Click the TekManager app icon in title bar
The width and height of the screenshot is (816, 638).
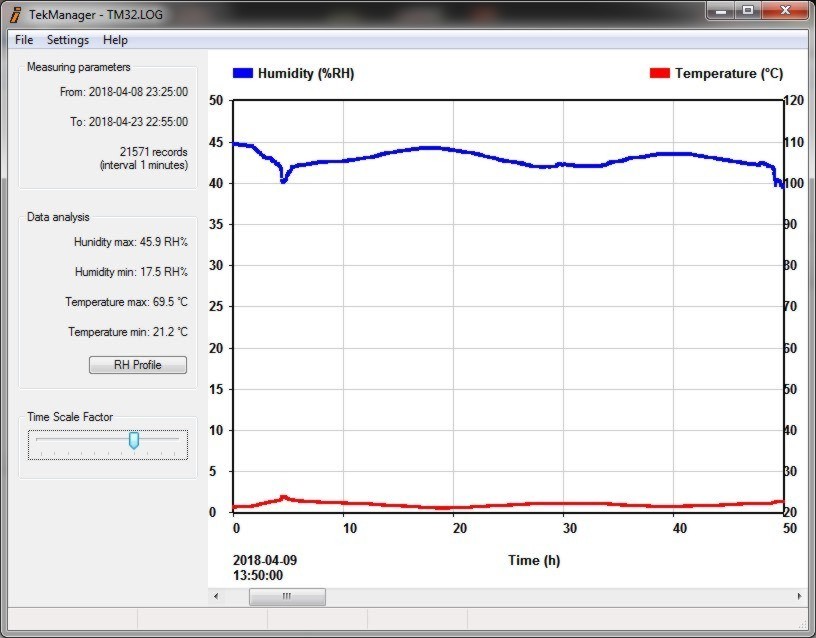click(15, 15)
